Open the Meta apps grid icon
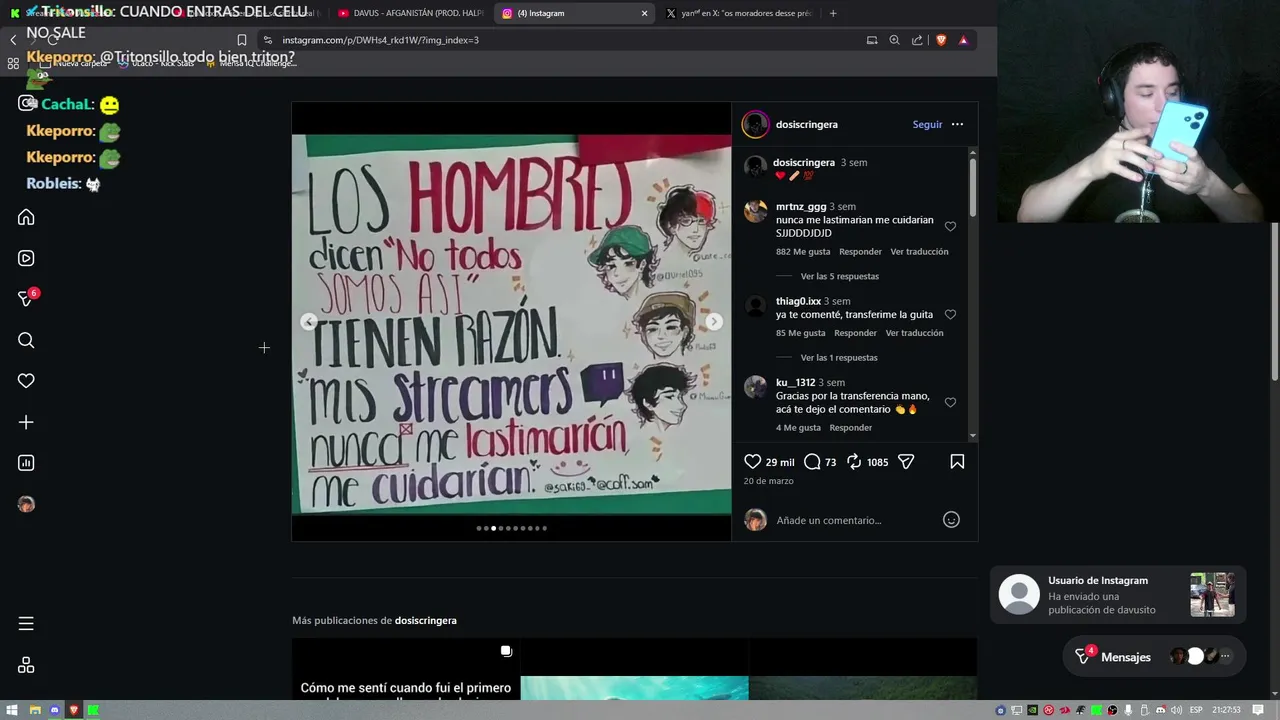The image size is (1280, 720). tap(26, 665)
